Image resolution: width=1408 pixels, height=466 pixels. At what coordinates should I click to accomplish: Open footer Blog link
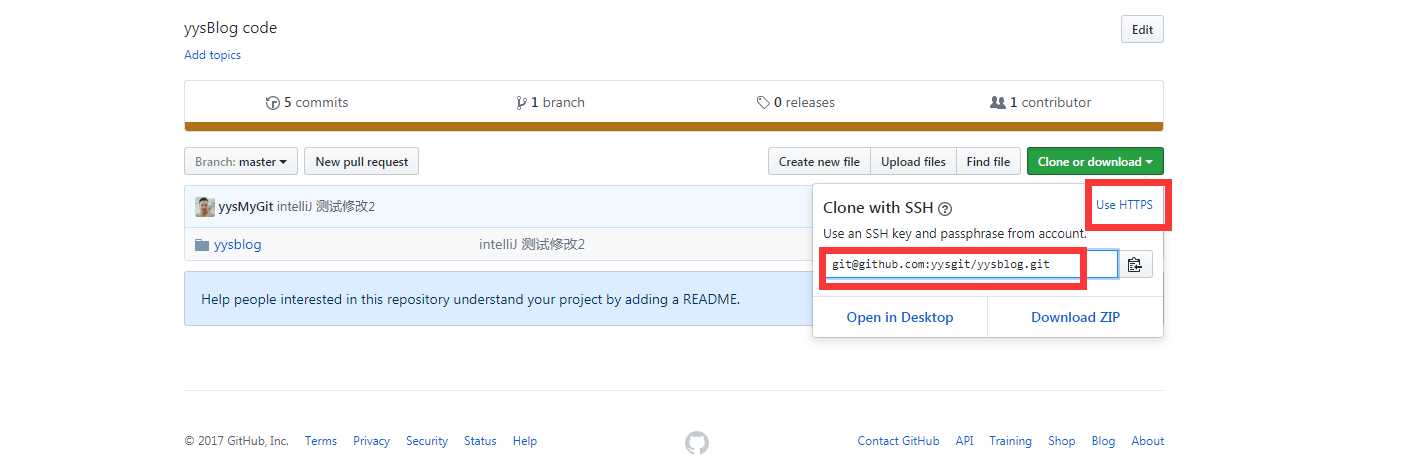coord(1103,441)
